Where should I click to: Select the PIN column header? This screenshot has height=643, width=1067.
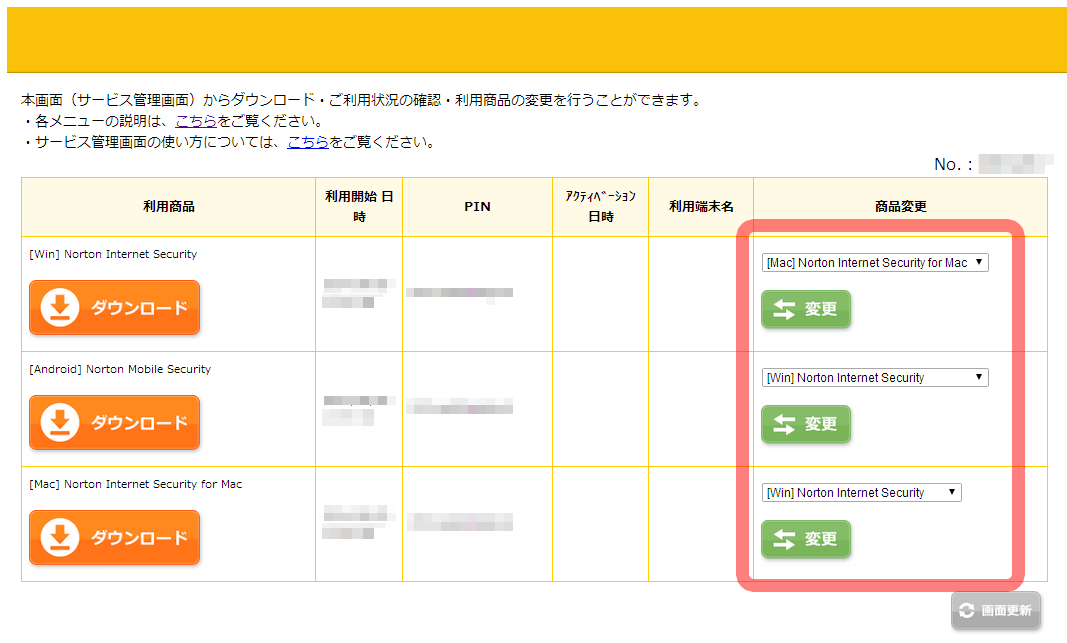[478, 207]
